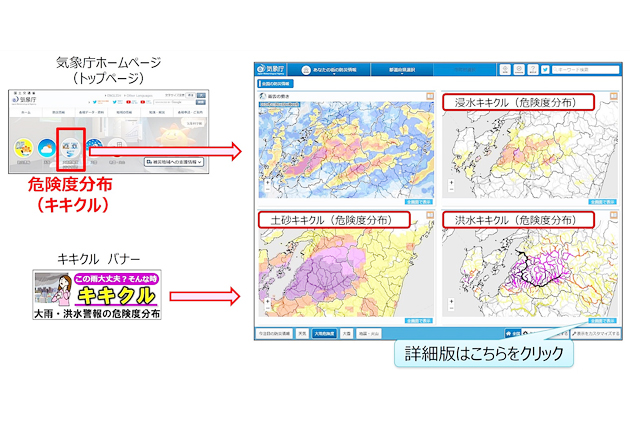Select the 今注目の防災情報 tab at bottom
This screenshot has height=430, width=630.
tap(274, 334)
